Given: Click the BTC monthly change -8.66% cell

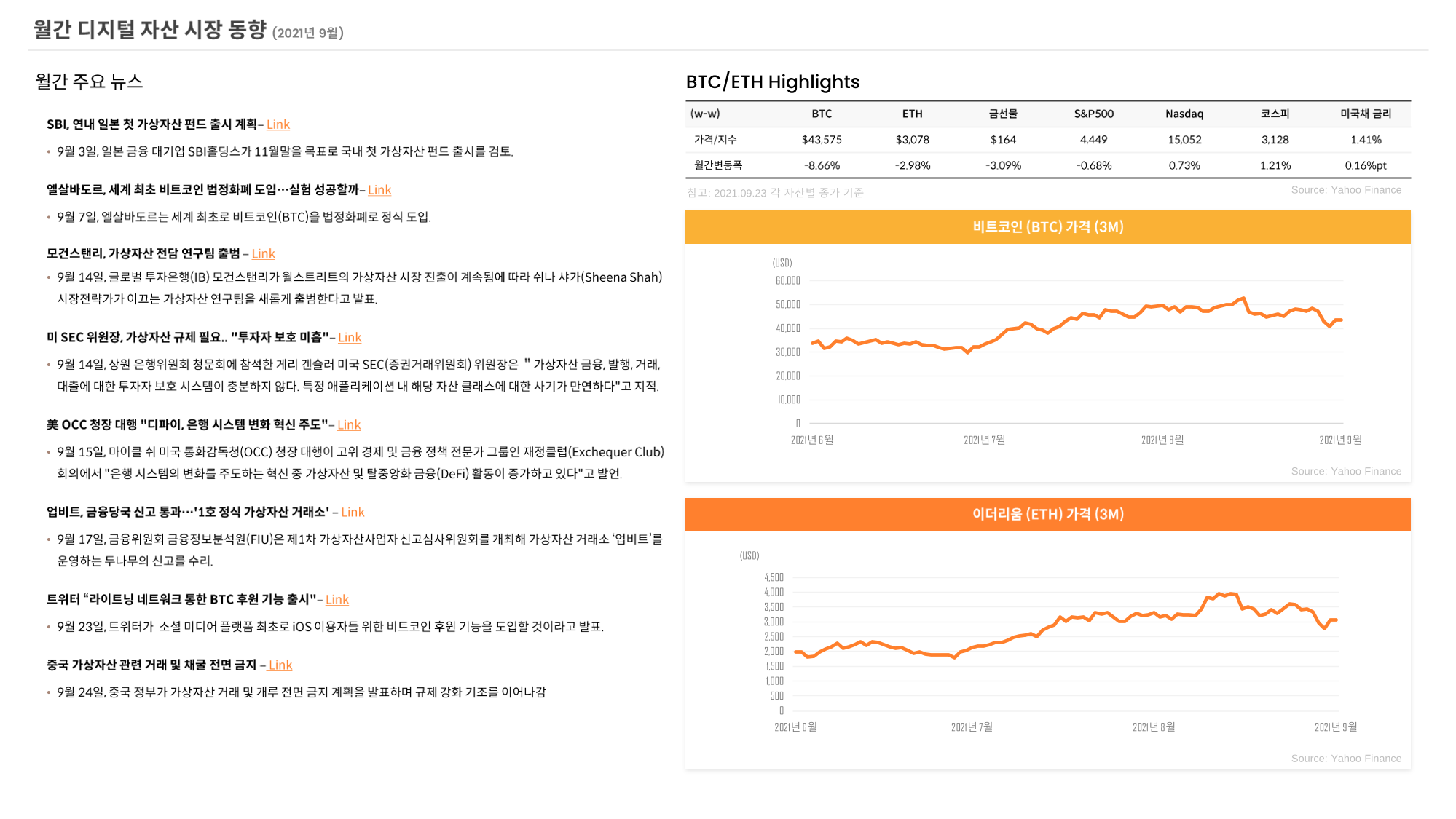Looking at the screenshot, I should [822, 166].
